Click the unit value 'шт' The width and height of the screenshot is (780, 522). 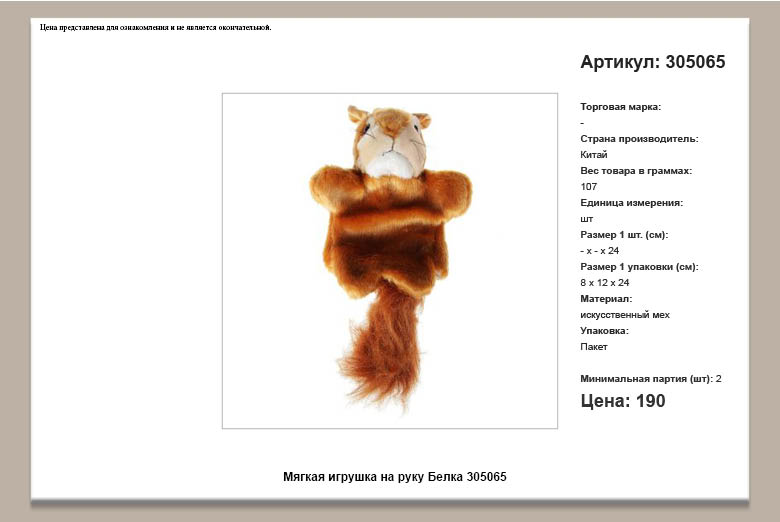[586, 219]
